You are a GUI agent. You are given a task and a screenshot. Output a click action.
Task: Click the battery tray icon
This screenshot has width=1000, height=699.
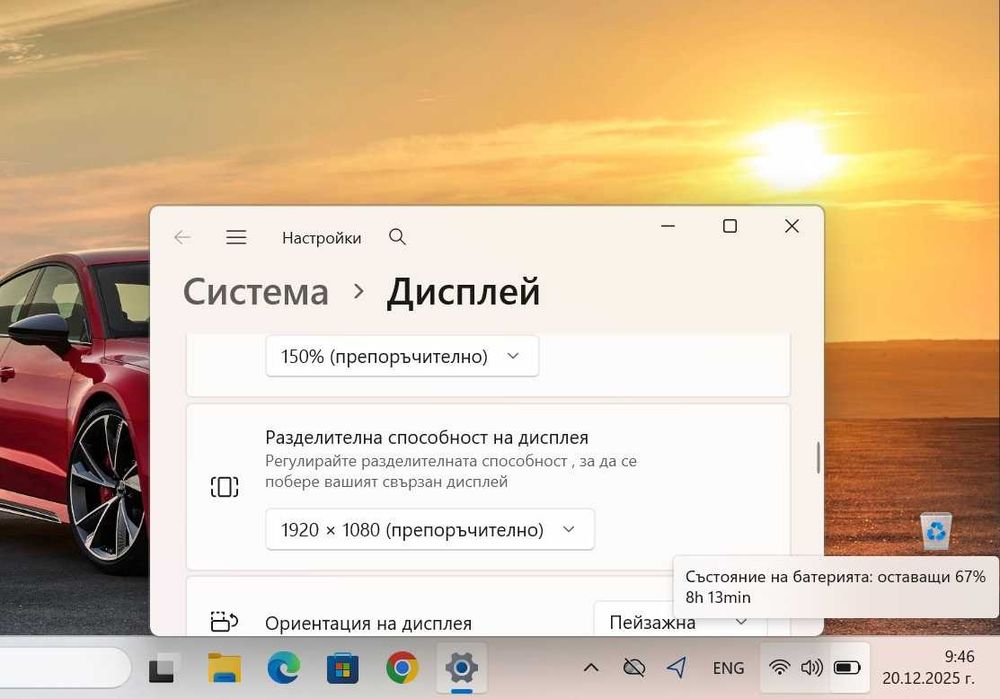847,668
